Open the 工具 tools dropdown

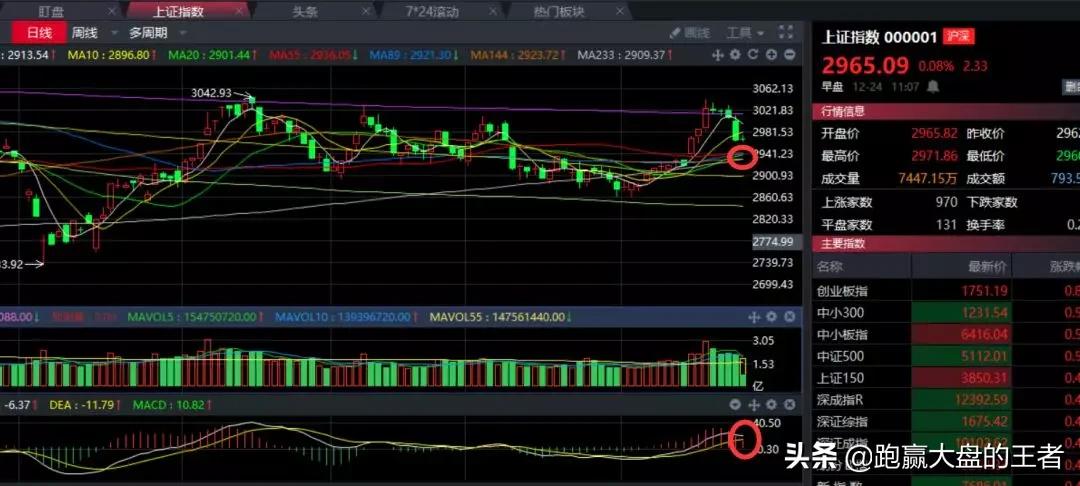pos(745,32)
